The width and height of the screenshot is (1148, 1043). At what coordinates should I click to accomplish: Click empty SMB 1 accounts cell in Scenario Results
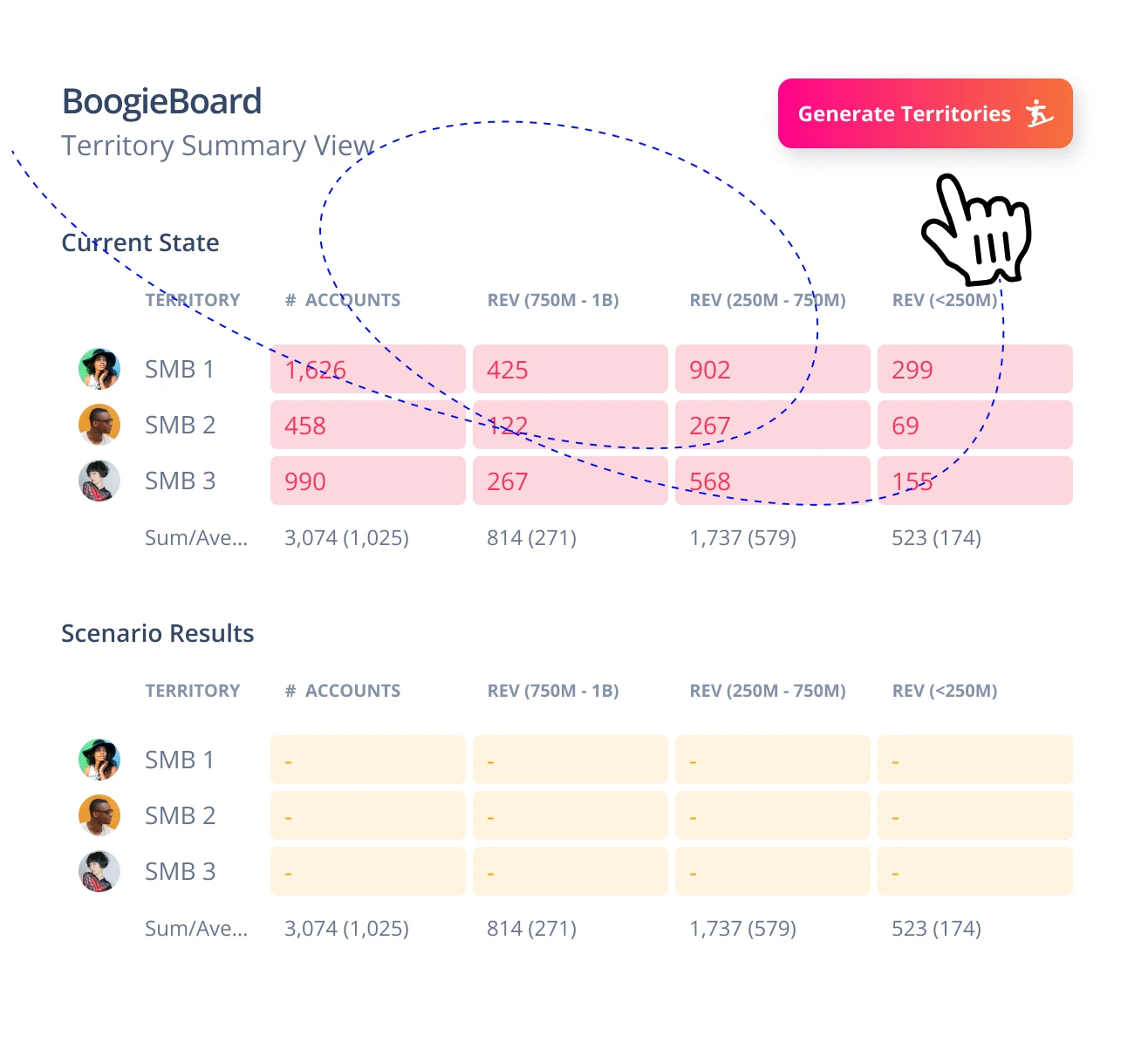click(367, 760)
